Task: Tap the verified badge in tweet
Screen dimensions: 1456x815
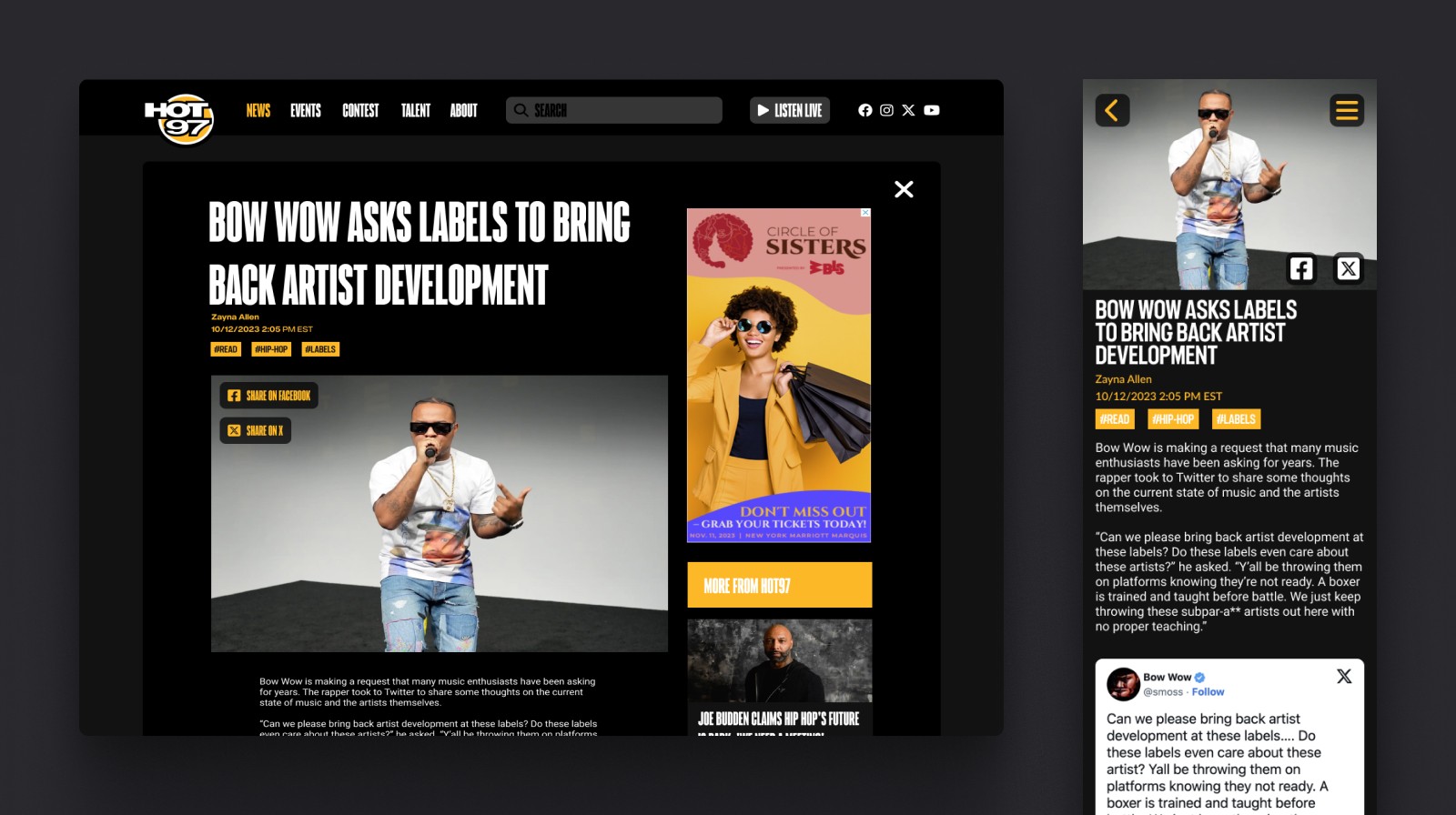Action: coord(1199,678)
